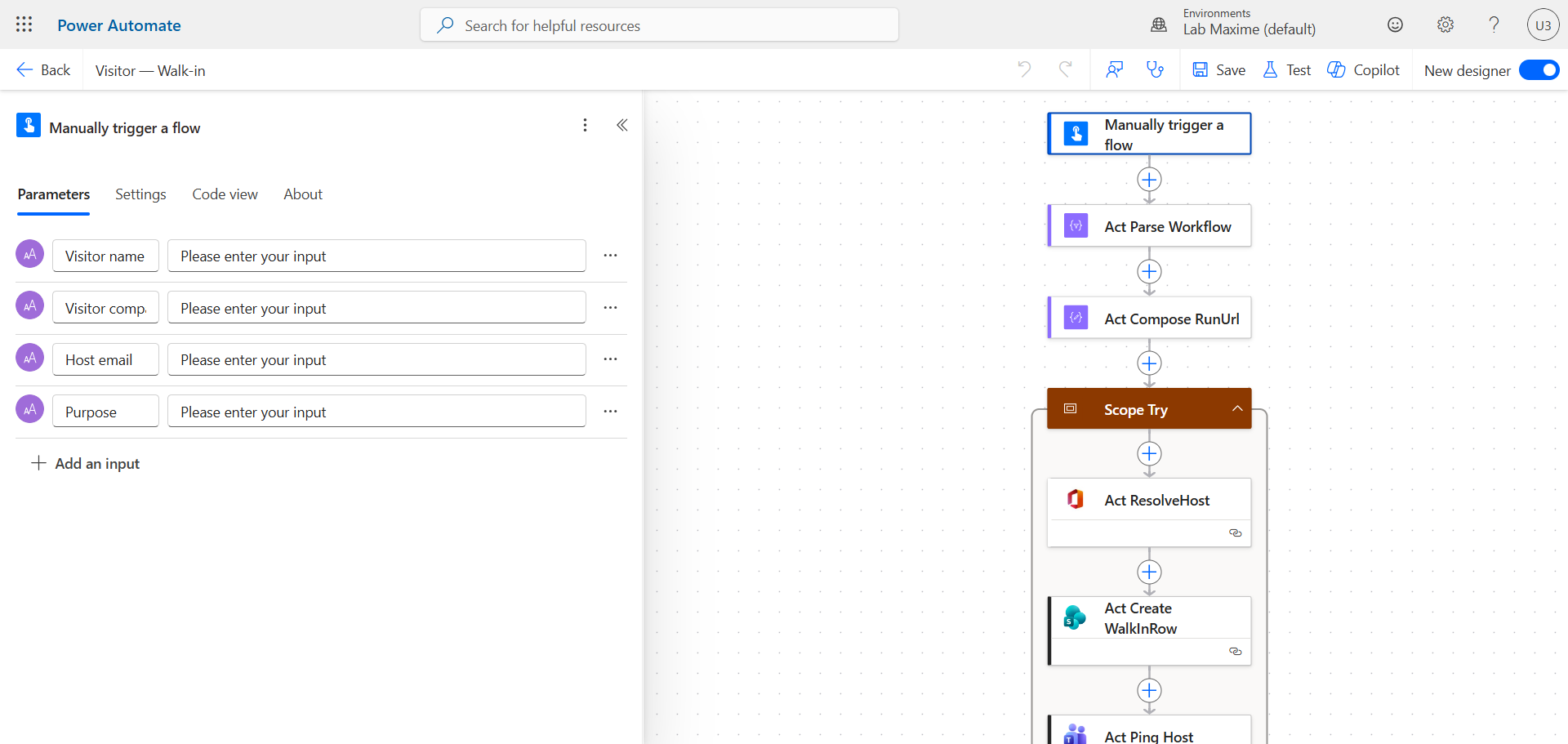The width and height of the screenshot is (1568, 744).
Task: Insert a step at top of Scope Try
Action: [1149, 454]
